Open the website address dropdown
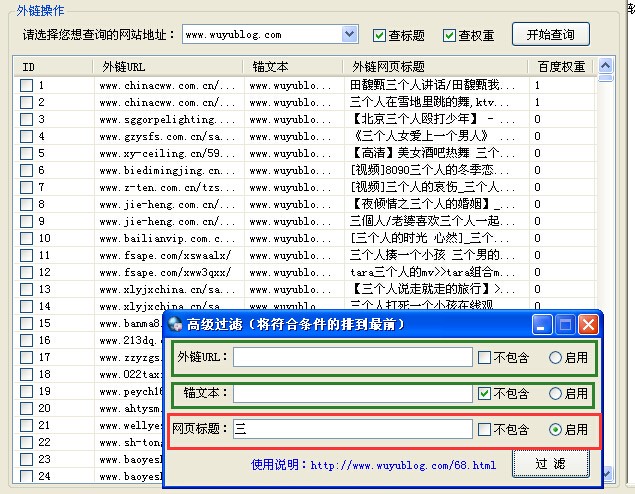This screenshot has width=635, height=494. (349, 35)
